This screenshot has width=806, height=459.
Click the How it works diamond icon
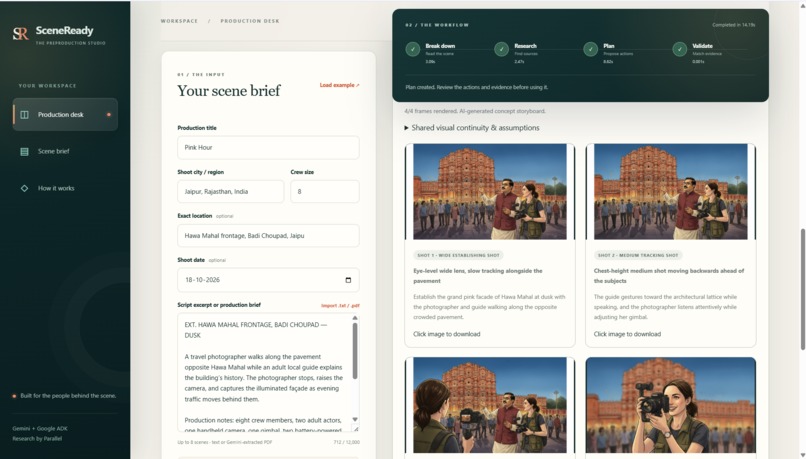(x=24, y=189)
